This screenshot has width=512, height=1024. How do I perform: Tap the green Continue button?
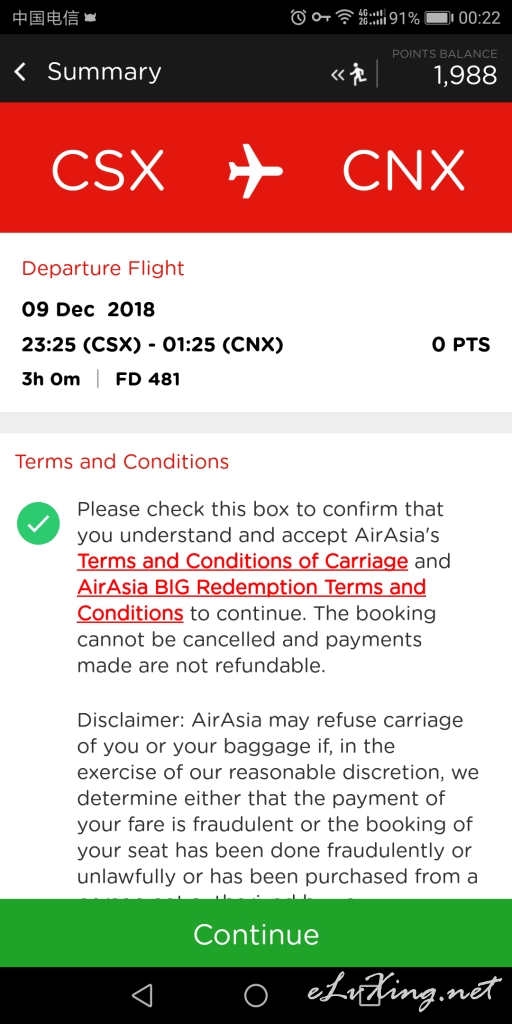tap(256, 934)
